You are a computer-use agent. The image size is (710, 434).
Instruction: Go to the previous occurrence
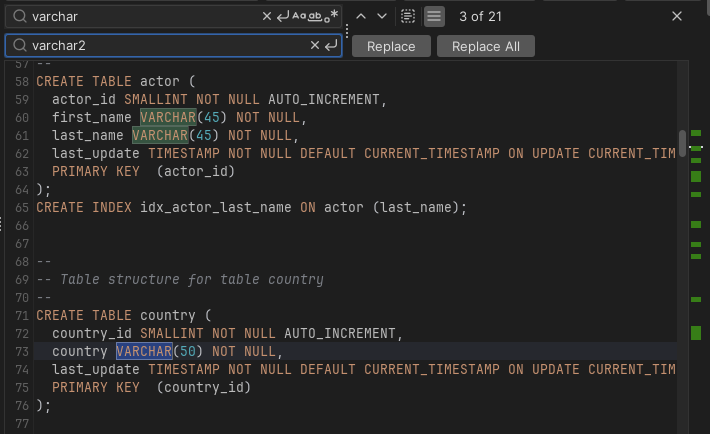click(x=361, y=16)
